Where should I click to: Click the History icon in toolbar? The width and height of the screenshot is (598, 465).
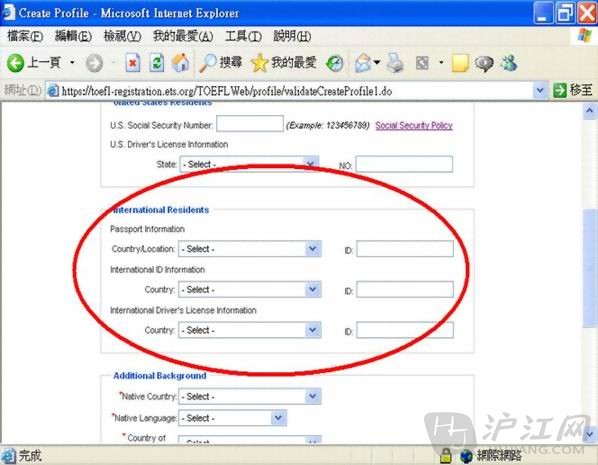(335, 63)
